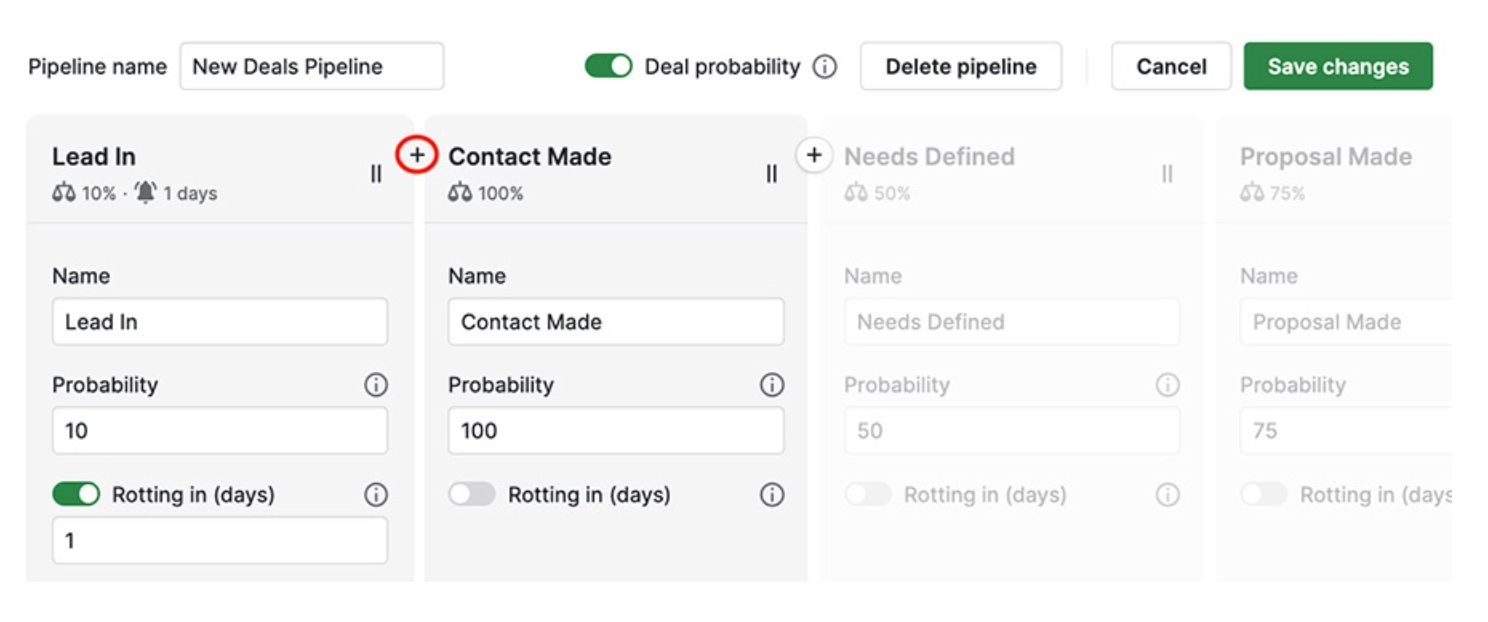Screen dimensions: 1488x622
Task: Add a stage after Contact Made
Action: coord(814,155)
